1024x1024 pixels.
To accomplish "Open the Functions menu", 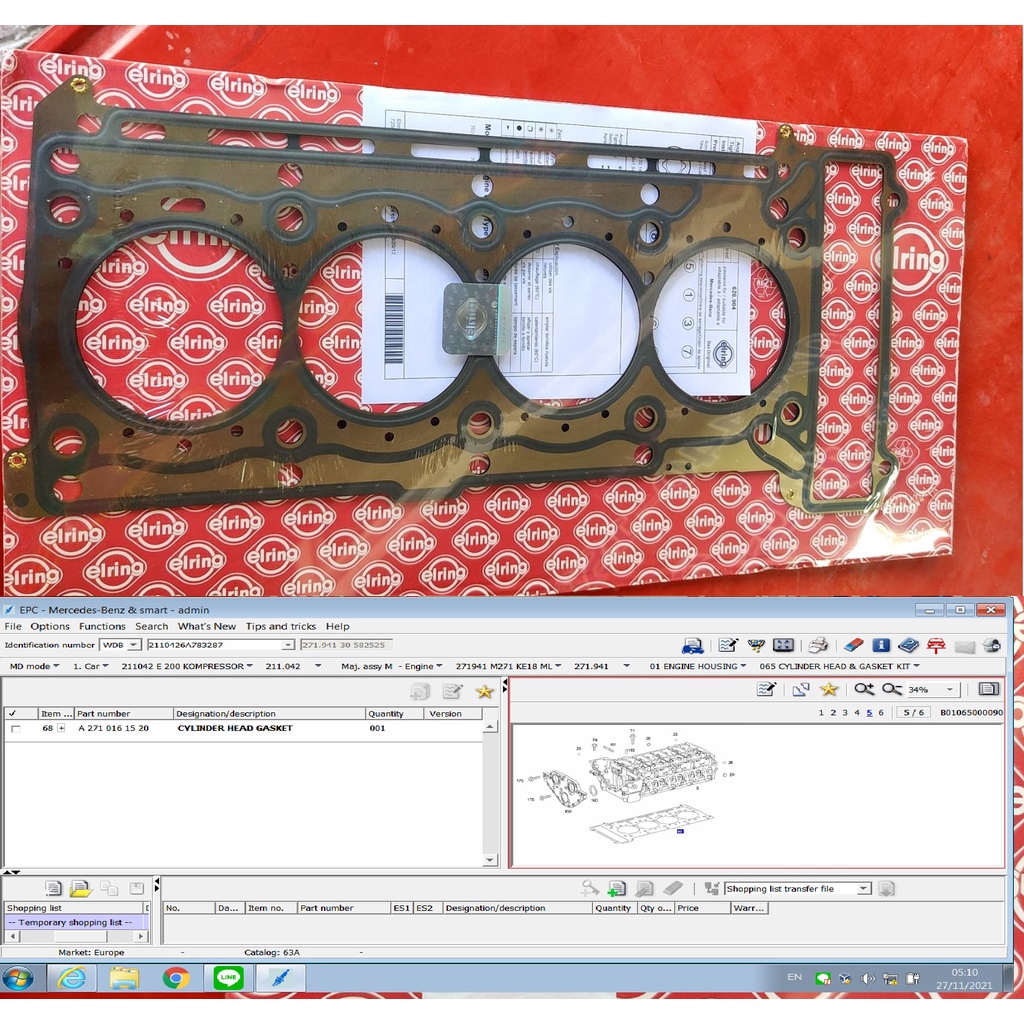I will point(102,626).
